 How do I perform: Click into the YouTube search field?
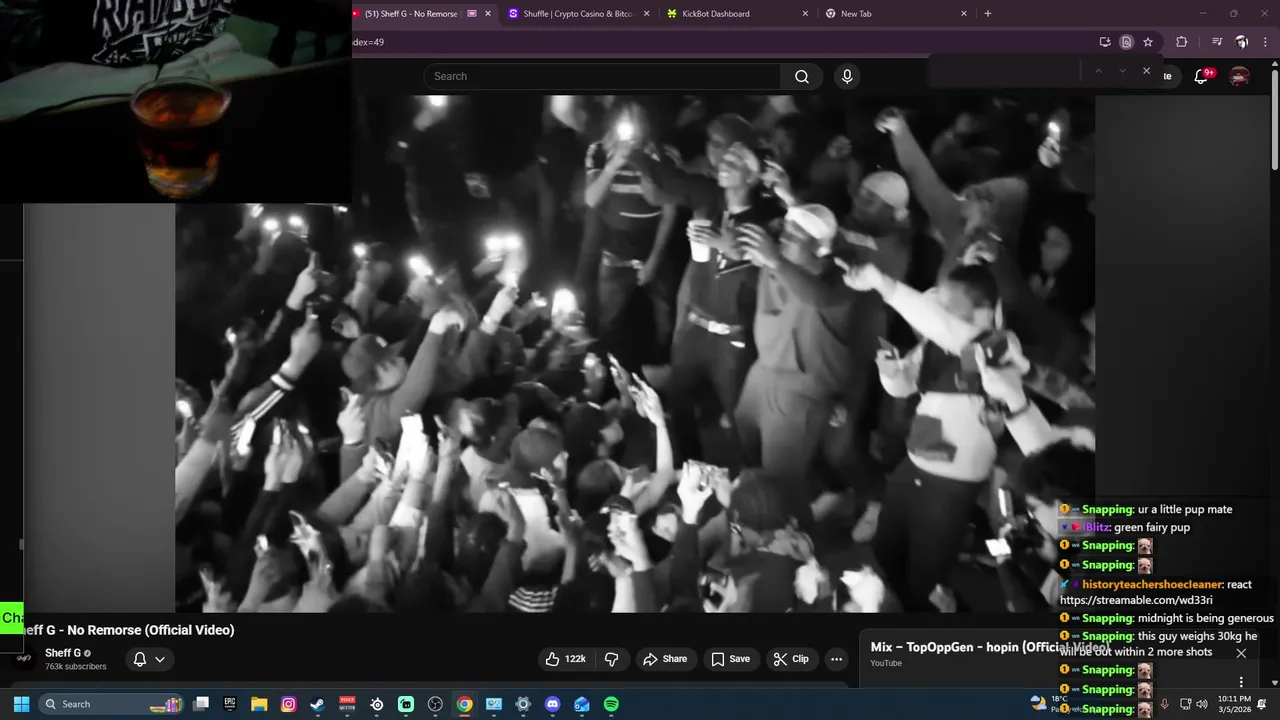(x=602, y=76)
